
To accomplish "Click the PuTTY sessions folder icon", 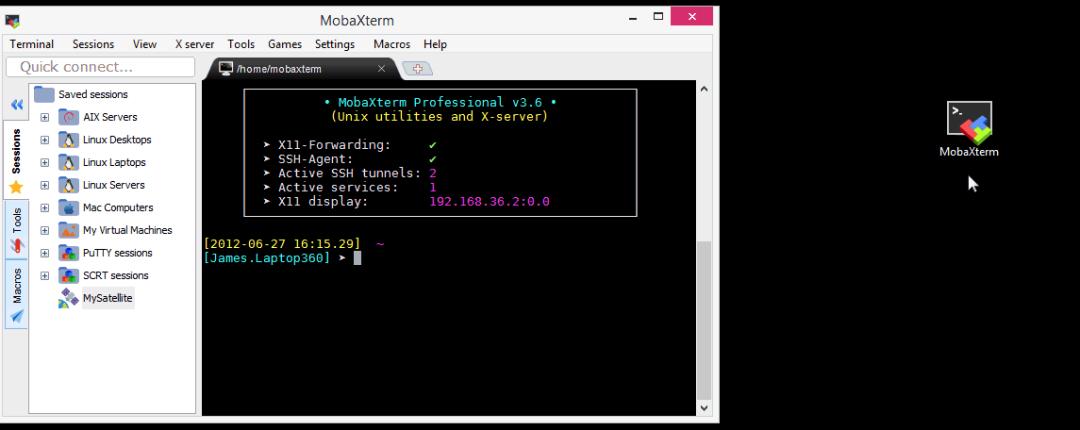I will pos(68,253).
